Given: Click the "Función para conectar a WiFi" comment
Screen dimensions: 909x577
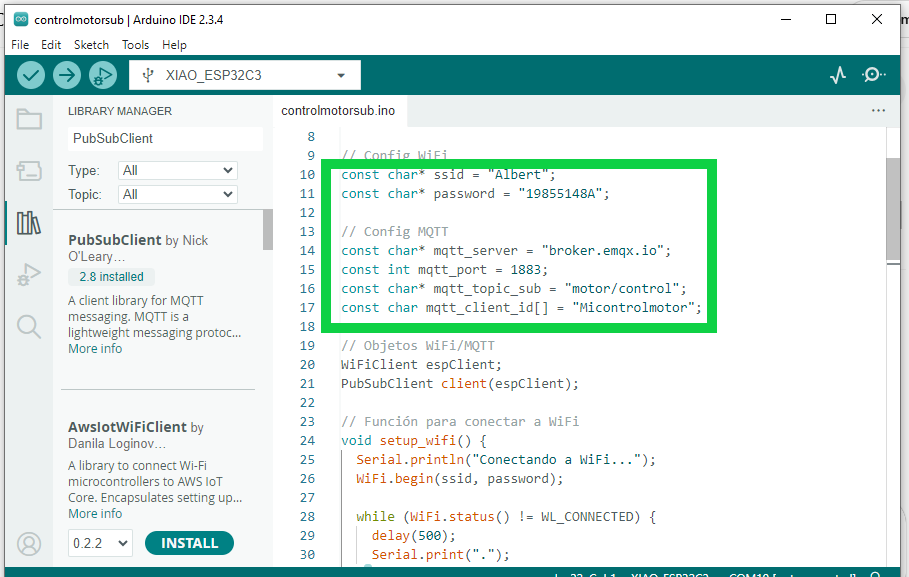Looking at the screenshot, I should [x=460, y=422].
